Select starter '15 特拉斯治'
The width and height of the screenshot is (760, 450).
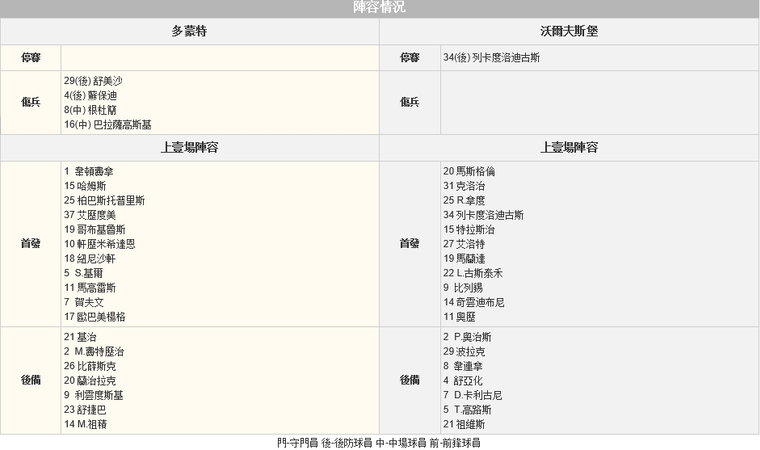(x=469, y=229)
